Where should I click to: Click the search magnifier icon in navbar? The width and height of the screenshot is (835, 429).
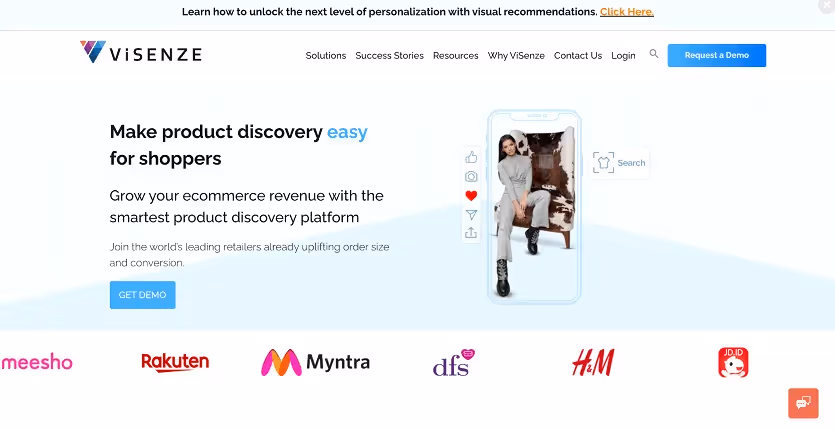point(654,54)
